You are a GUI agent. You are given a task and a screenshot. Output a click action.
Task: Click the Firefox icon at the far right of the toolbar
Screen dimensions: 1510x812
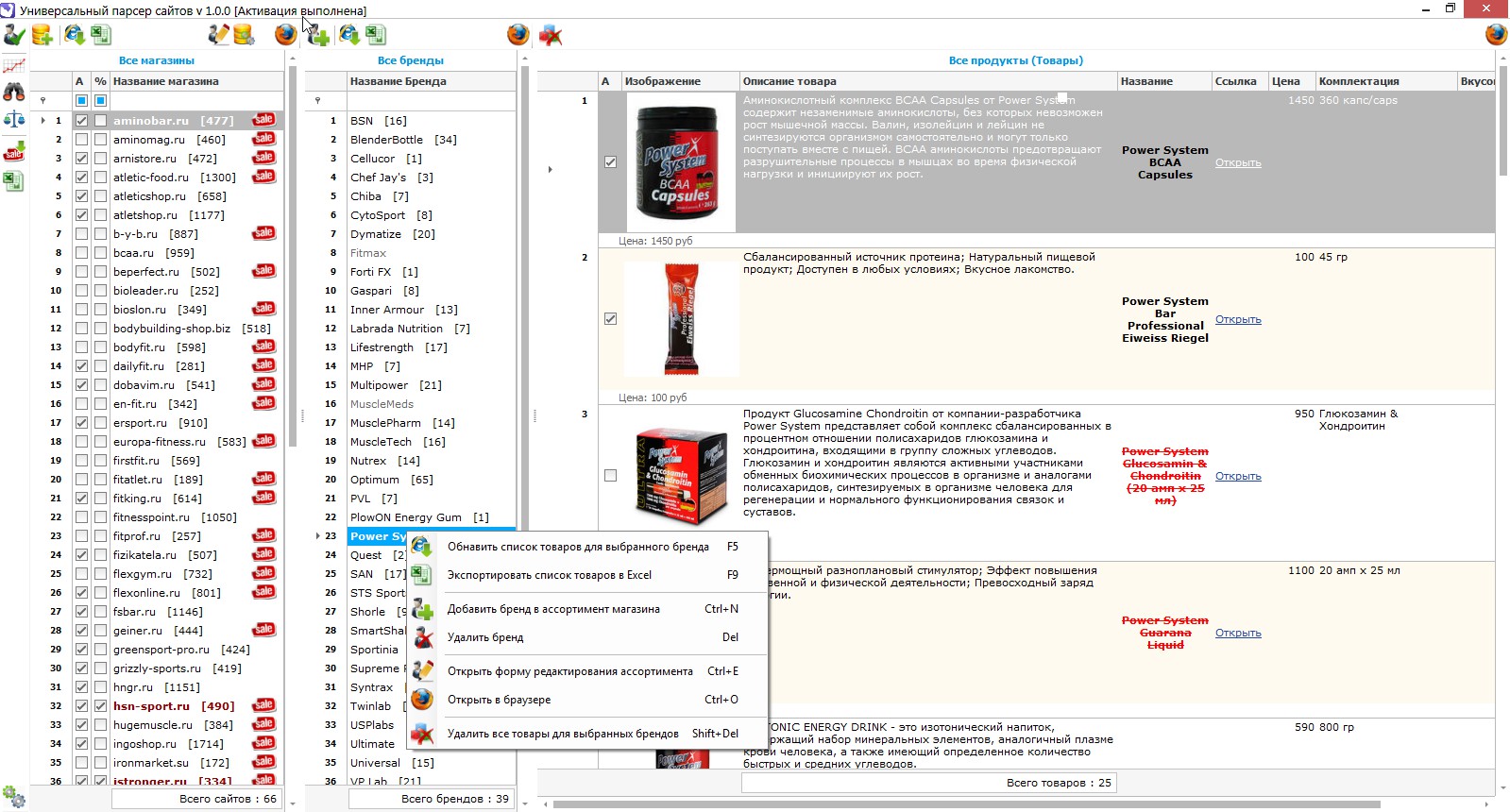(1497, 35)
